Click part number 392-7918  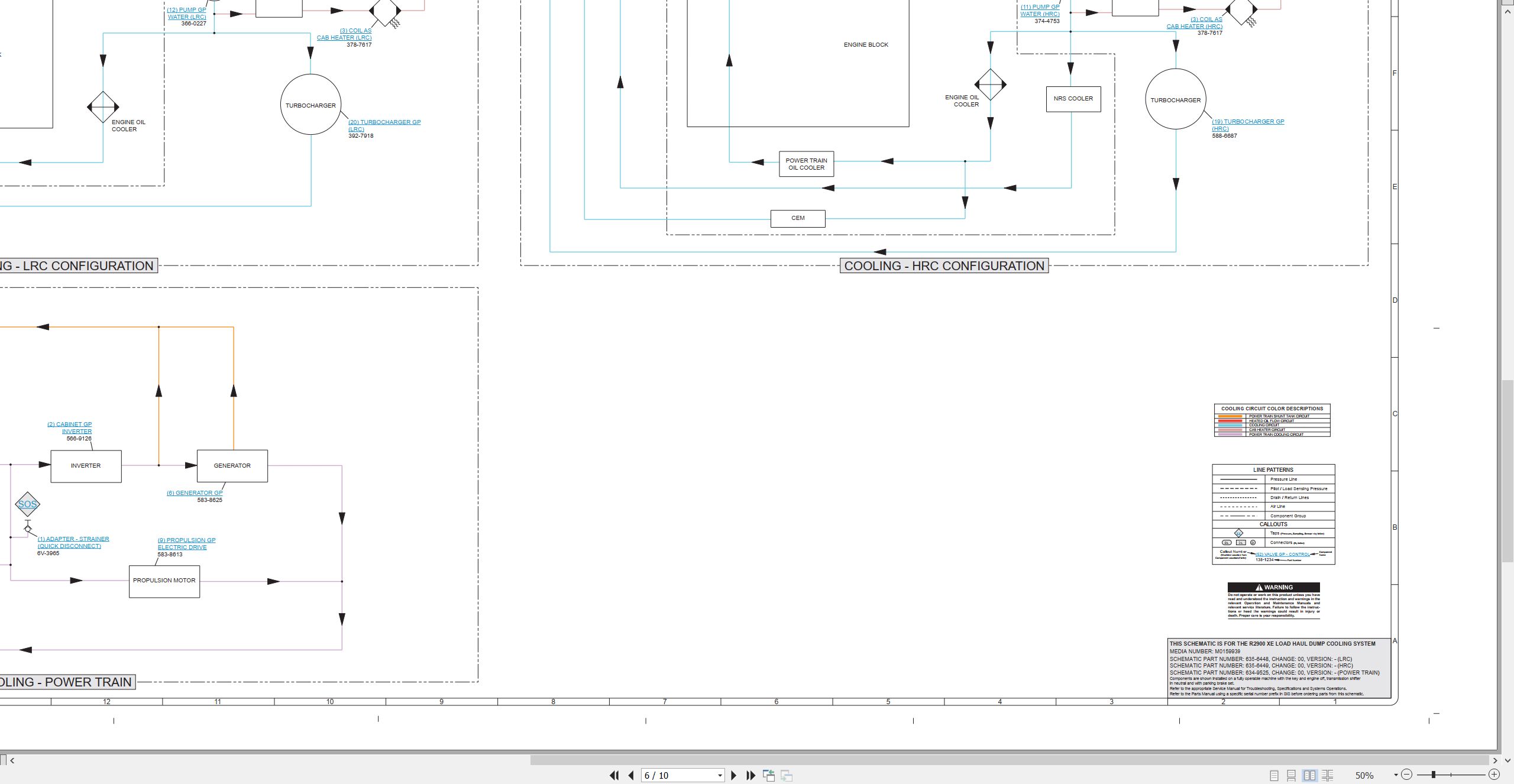[x=361, y=136]
